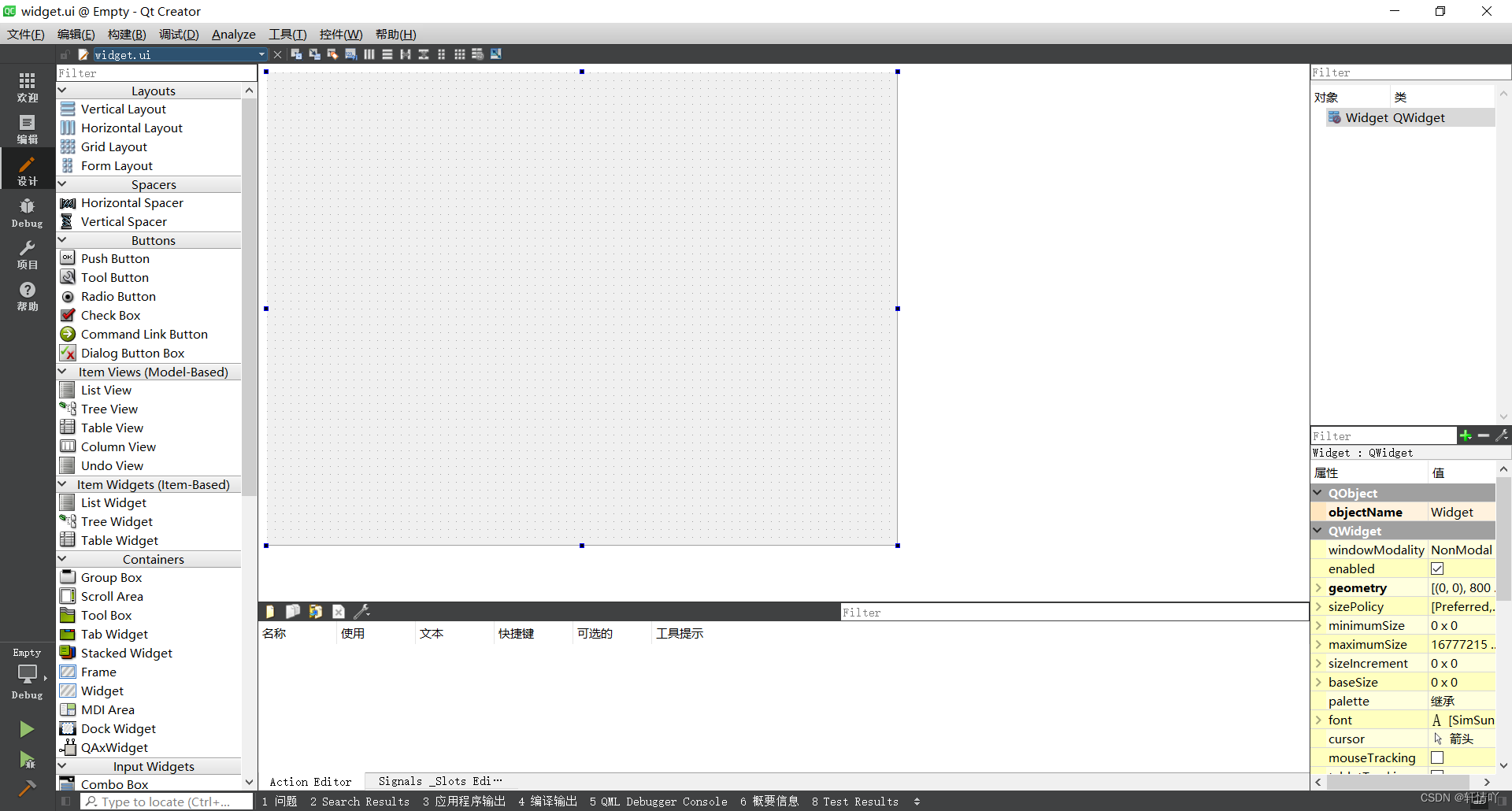Toggle the enabled property checkbox
1512x811 pixels.
click(1437, 568)
